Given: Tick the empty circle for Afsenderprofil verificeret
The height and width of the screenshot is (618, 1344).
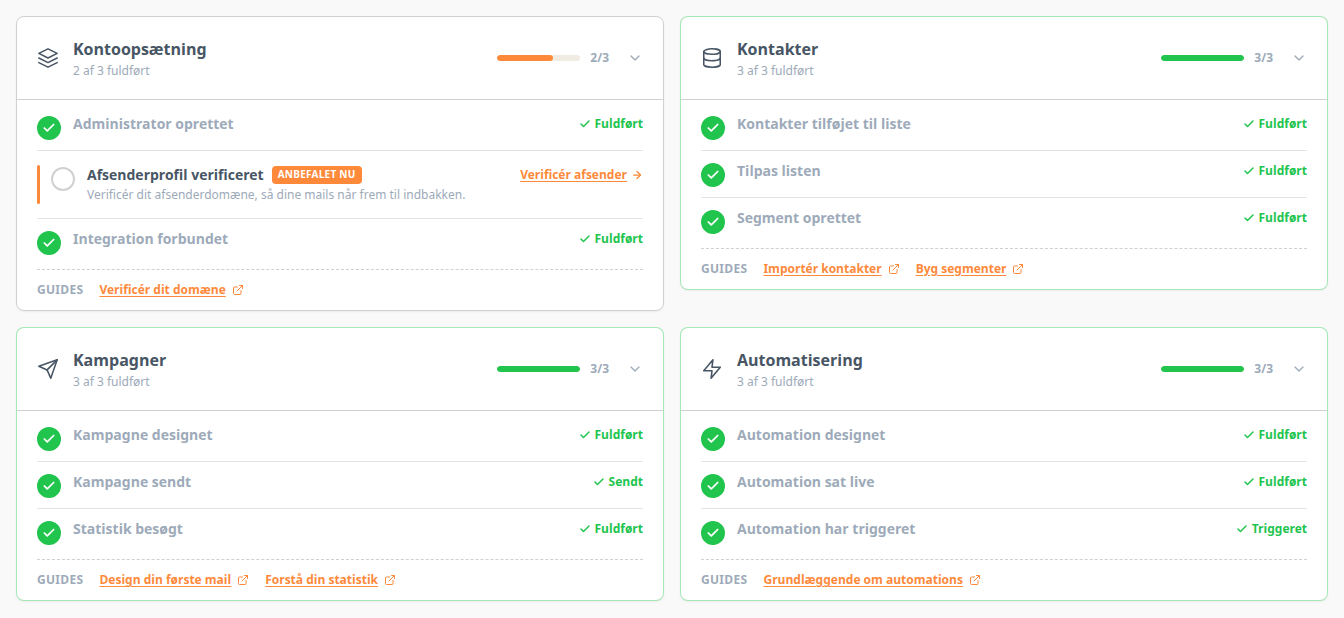Looking at the screenshot, I should 63,179.
